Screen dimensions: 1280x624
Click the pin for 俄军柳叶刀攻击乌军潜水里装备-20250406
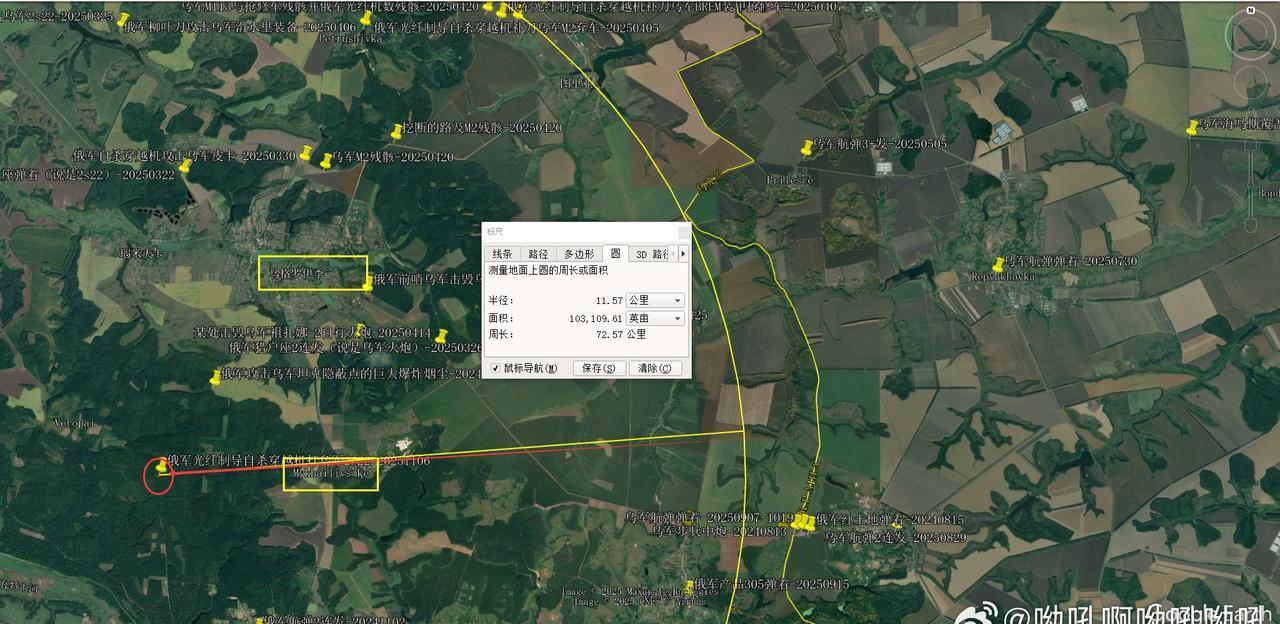pyautogui.click(x=366, y=17)
